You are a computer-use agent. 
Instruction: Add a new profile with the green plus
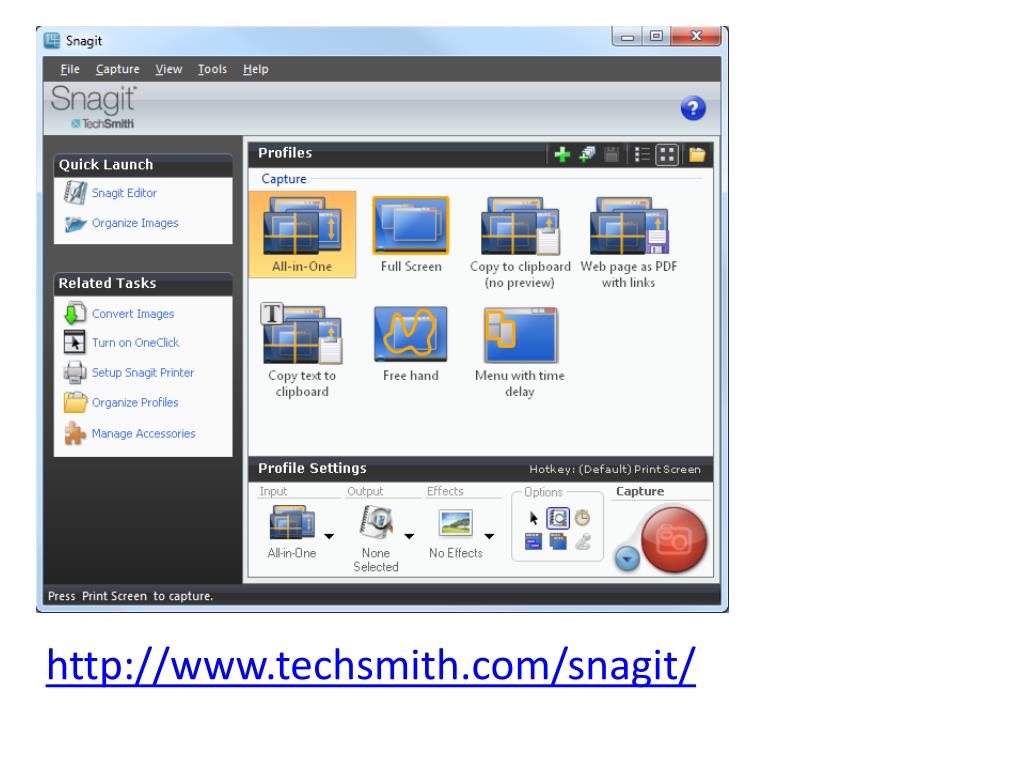[x=562, y=155]
